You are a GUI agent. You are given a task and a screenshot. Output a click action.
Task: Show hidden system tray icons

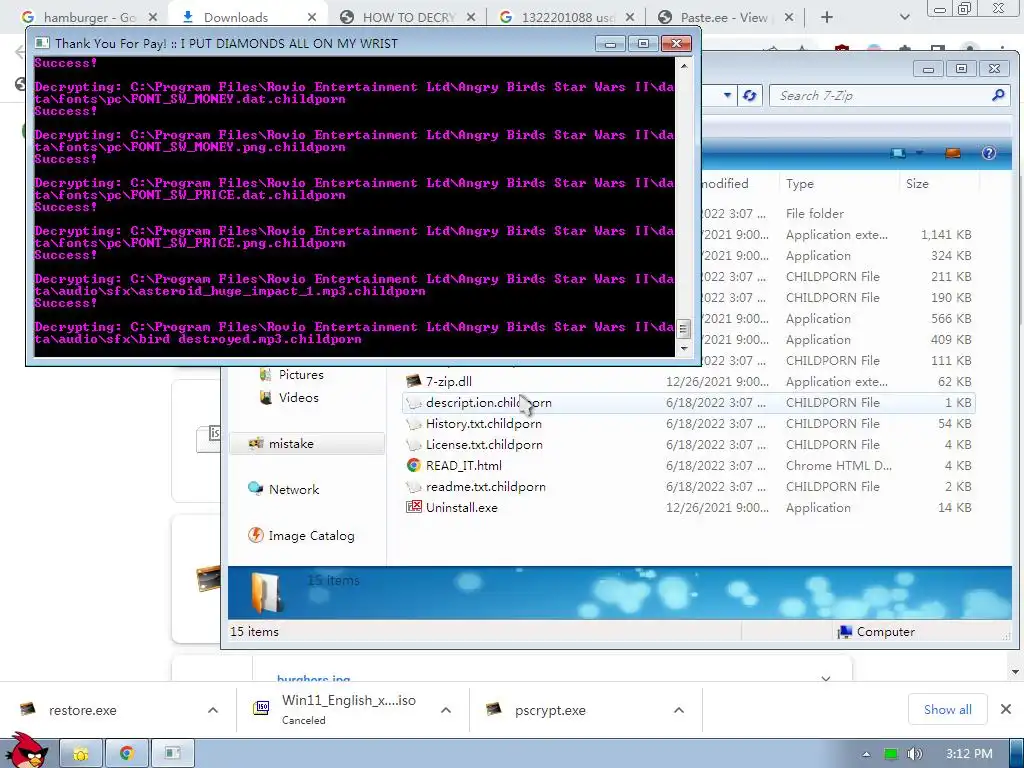(x=866, y=754)
